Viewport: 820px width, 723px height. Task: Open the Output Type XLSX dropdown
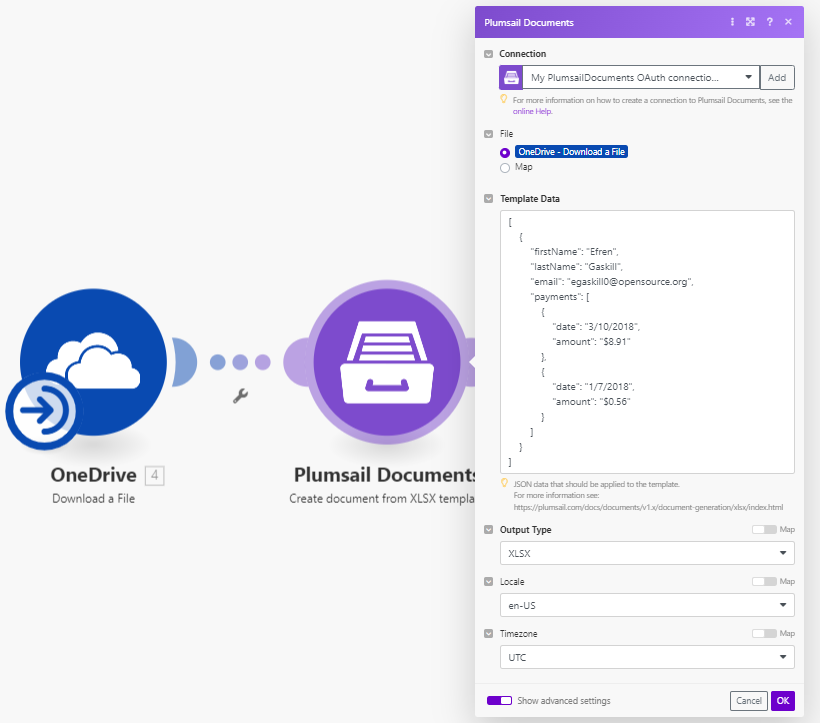coord(647,553)
